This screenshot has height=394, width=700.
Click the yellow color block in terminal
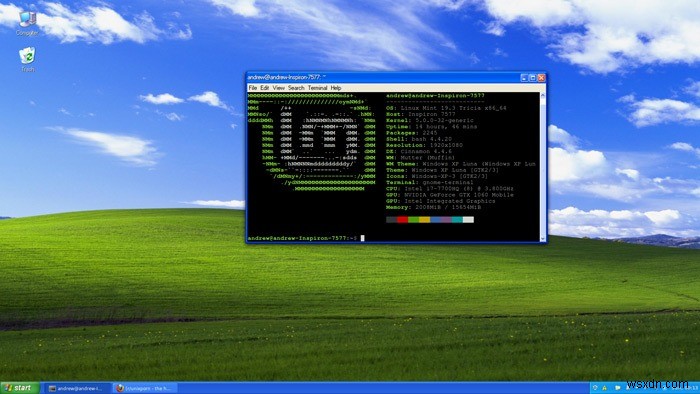424,220
